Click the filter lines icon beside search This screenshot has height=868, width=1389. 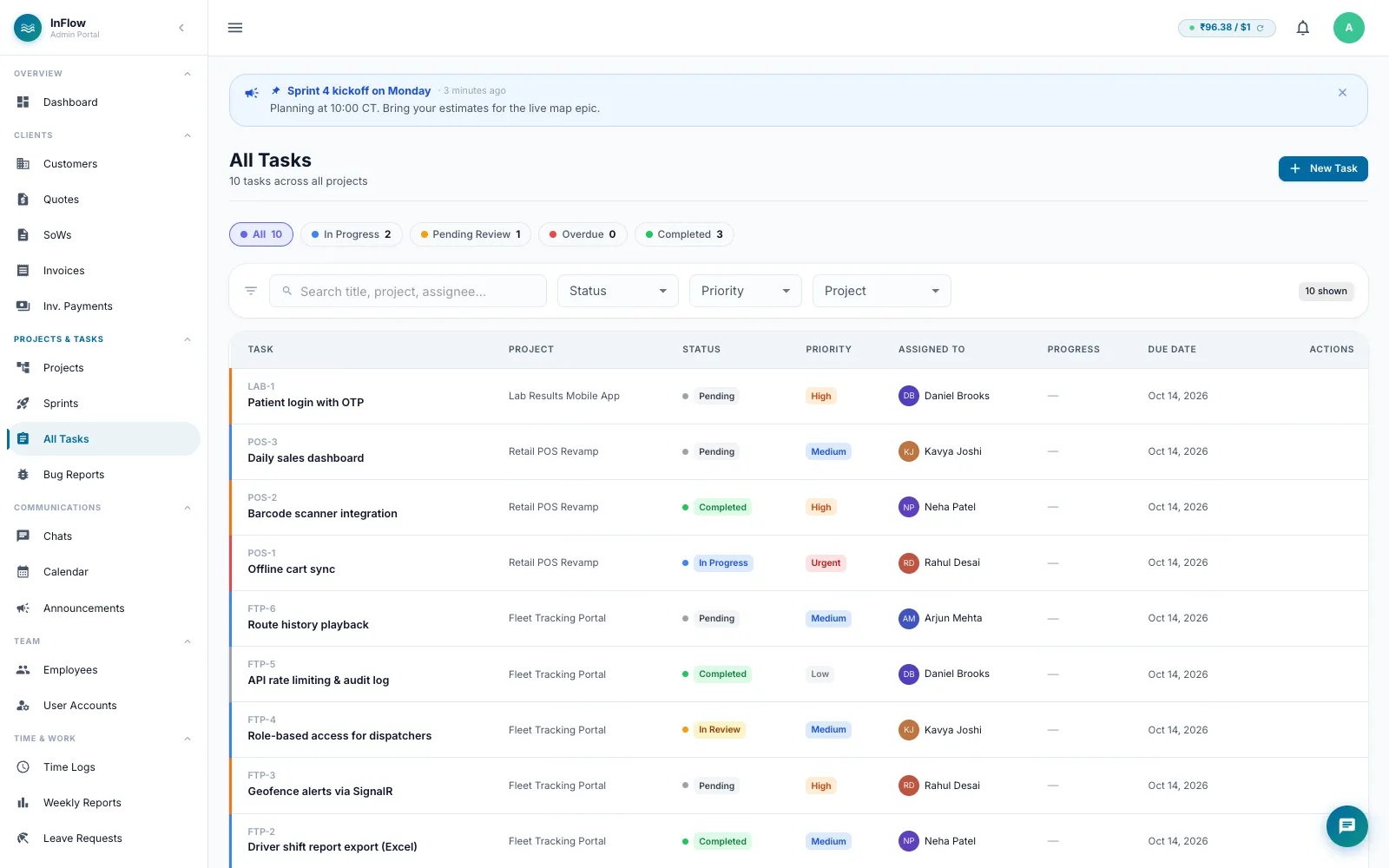point(251,291)
